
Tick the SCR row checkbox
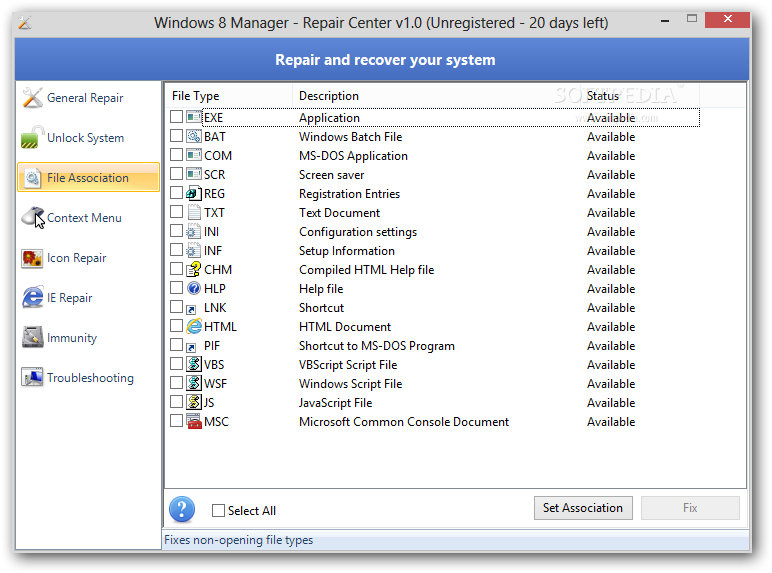pyautogui.click(x=176, y=174)
